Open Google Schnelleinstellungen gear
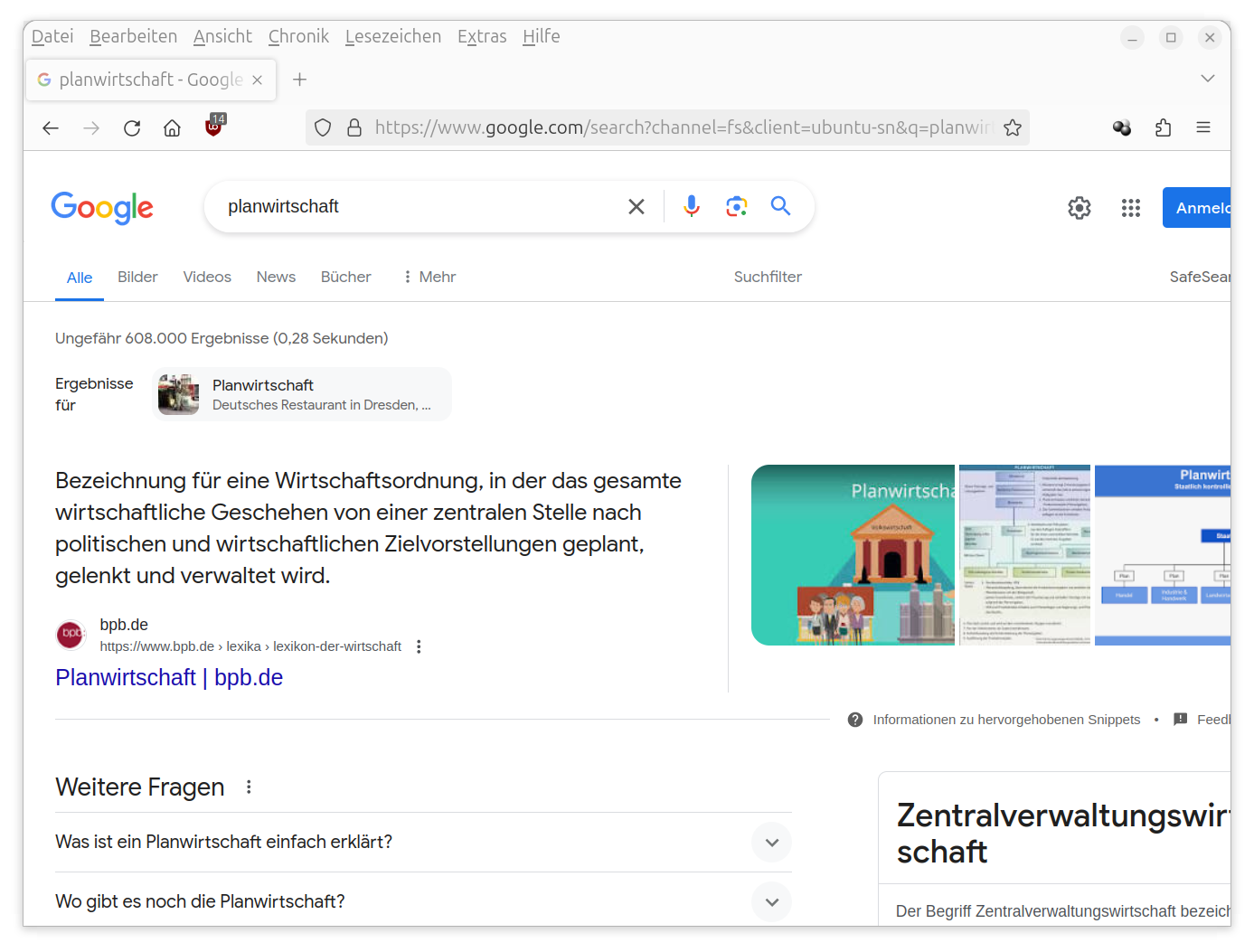This screenshot has width=1254, height=952. coord(1079,208)
